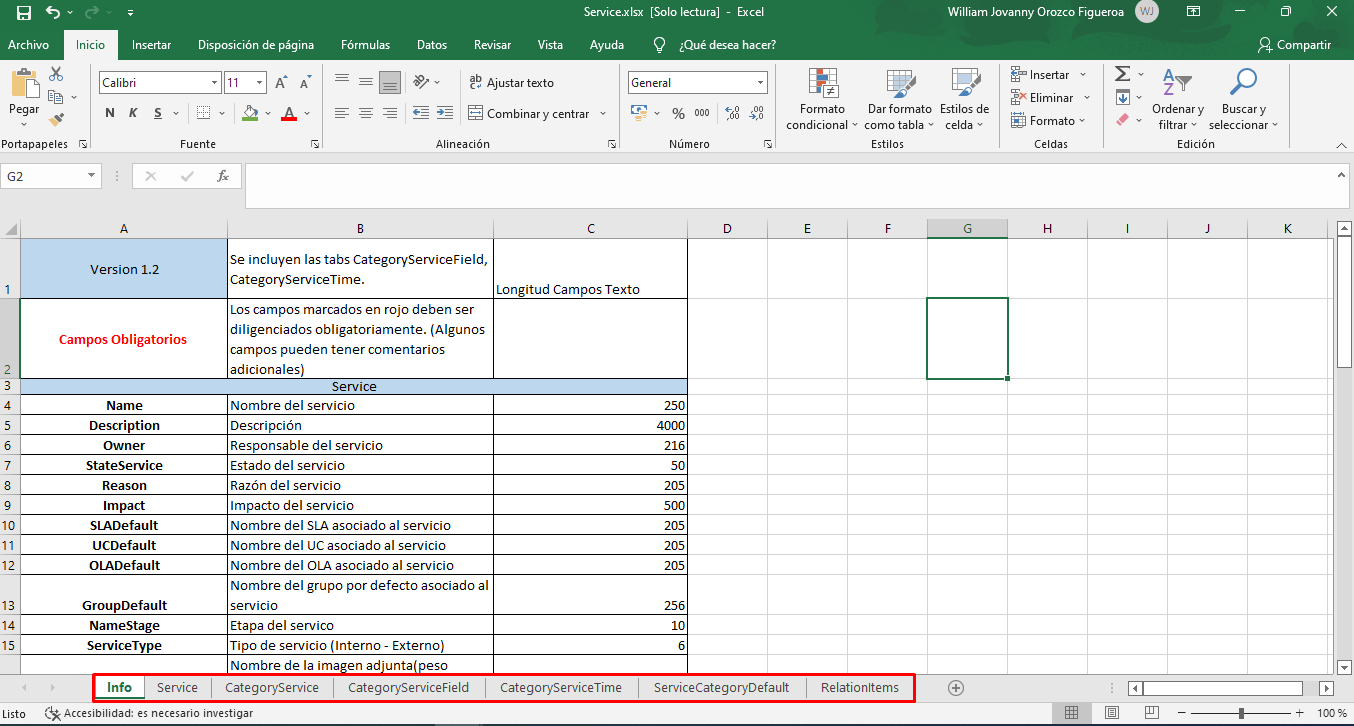The height and width of the screenshot is (726, 1354).
Task: Click the increase decimals icon
Action: tap(733, 113)
